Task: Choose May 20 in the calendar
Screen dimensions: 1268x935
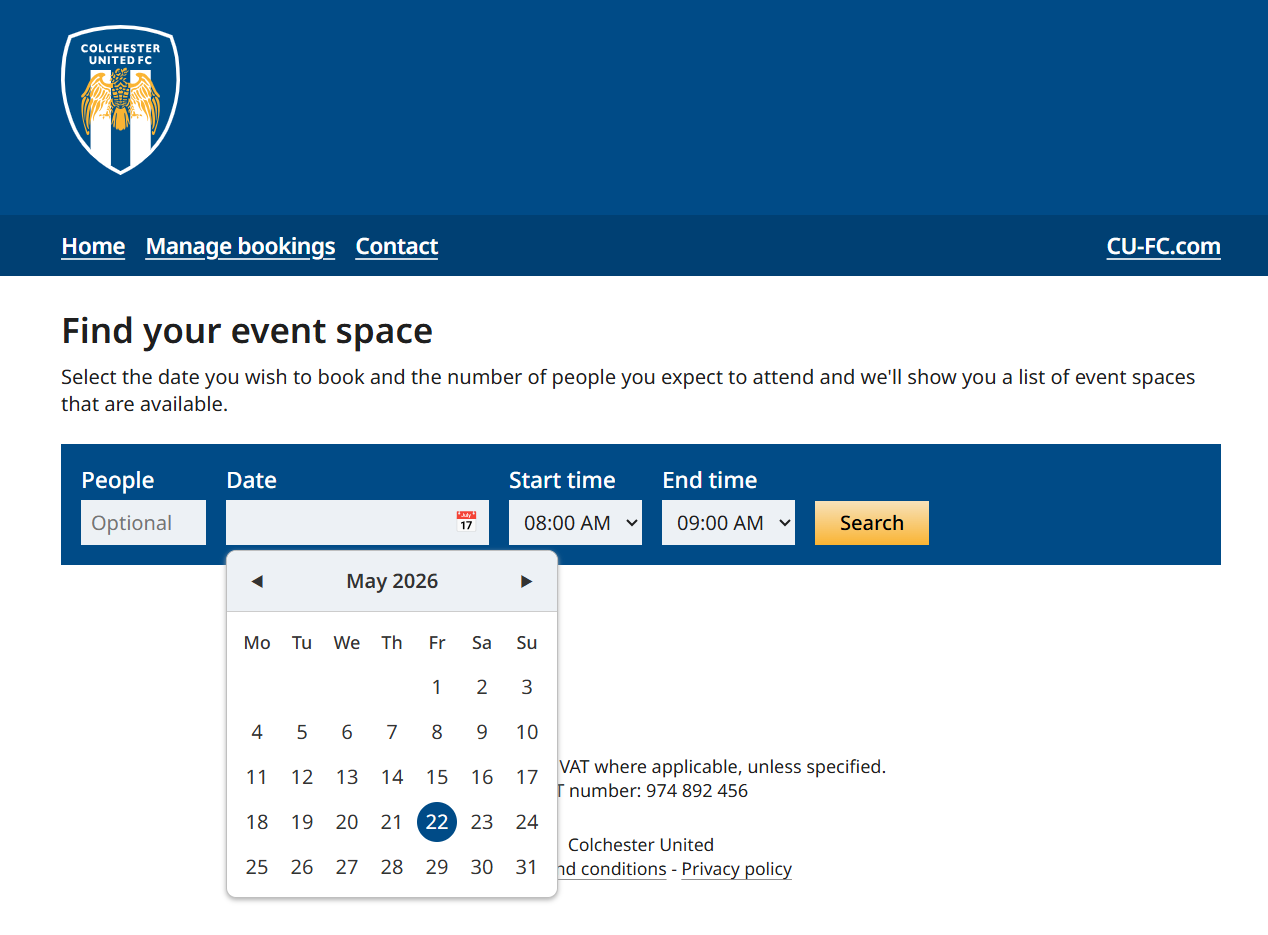Action: [x=347, y=822]
